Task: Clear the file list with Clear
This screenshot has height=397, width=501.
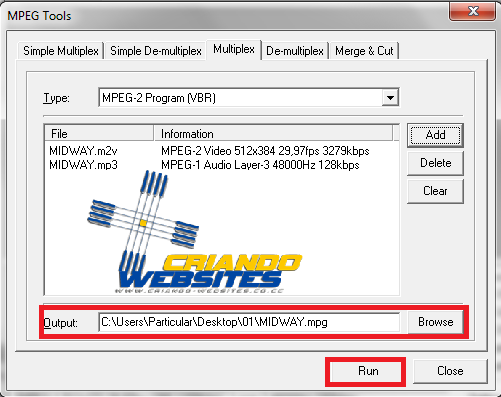Action: click(435, 191)
